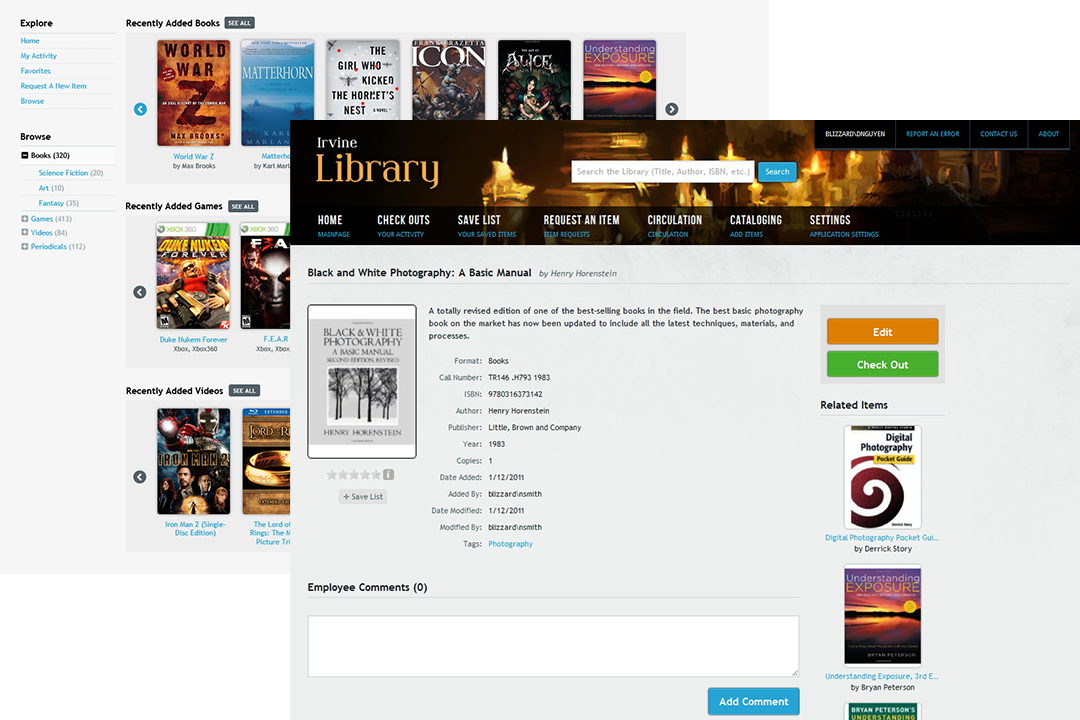Collapse the Books category tree
This screenshot has height=720, width=1080.
coord(25,156)
